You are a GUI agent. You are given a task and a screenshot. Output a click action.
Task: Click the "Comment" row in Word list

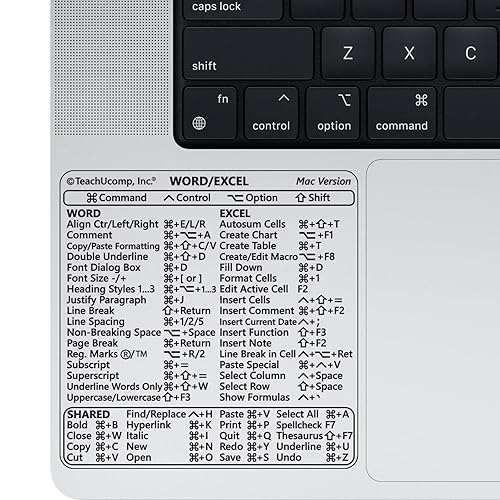click(139, 235)
